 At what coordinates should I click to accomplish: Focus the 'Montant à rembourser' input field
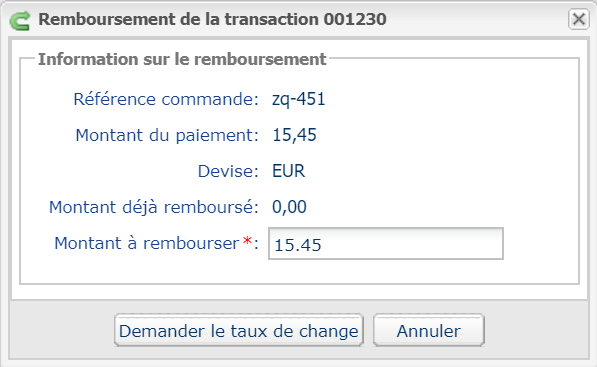386,244
